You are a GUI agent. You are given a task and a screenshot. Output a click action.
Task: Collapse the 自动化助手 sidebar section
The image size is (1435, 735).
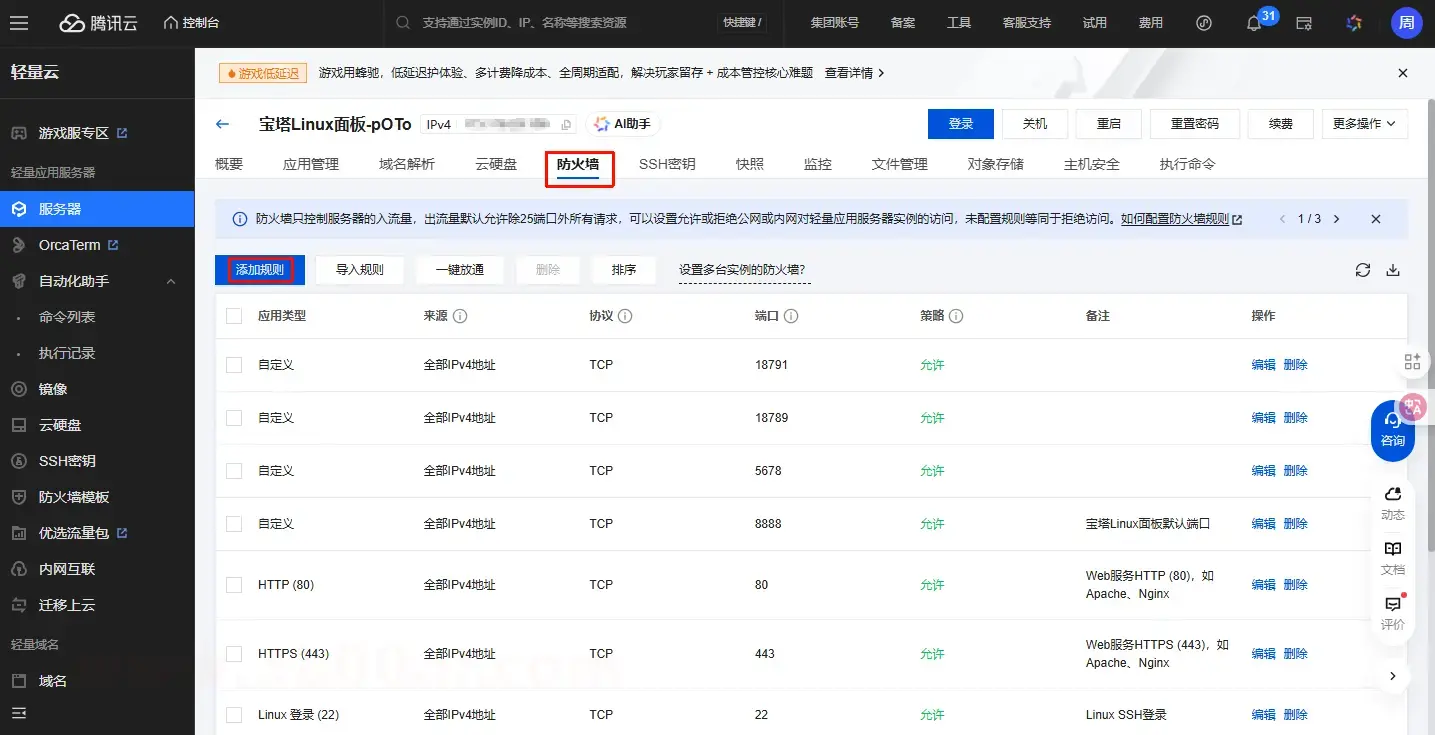pos(171,282)
